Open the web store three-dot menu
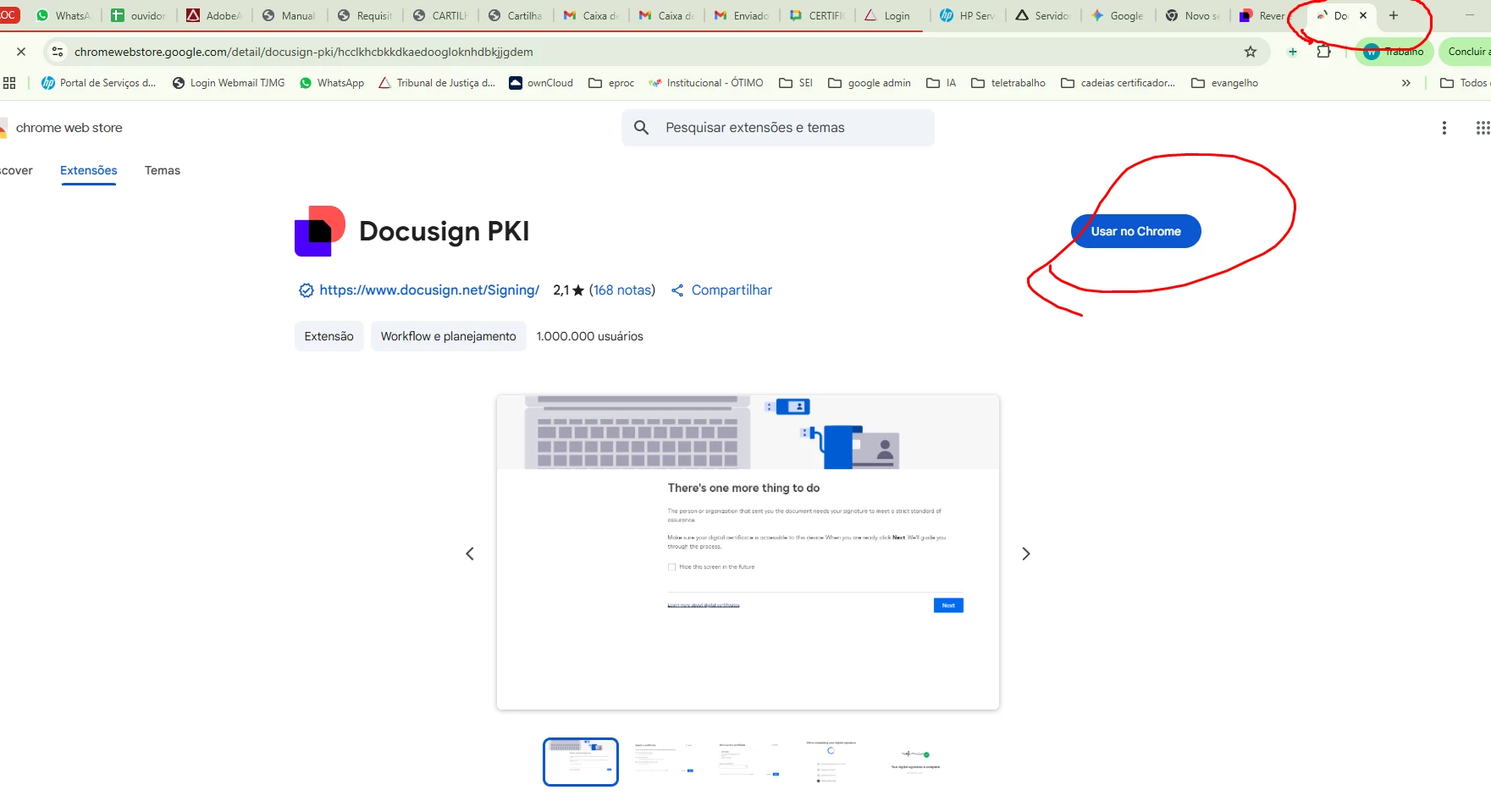 coord(1444,128)
